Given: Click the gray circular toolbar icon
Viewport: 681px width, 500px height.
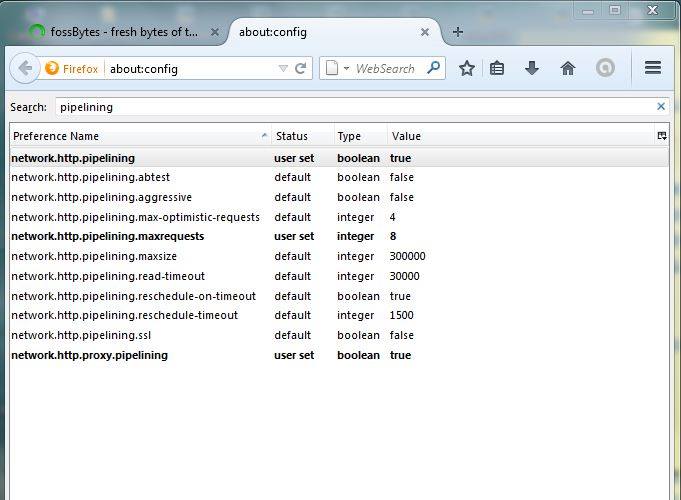Looking at the screenshot, I should point(605,69).
